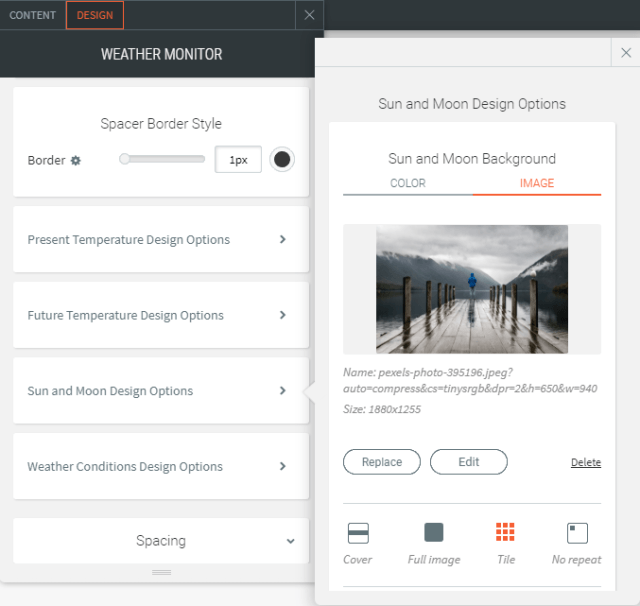The image size is (640, 606).
Task: Select the Cover background layout icon
Action: [x=358, y=533]
